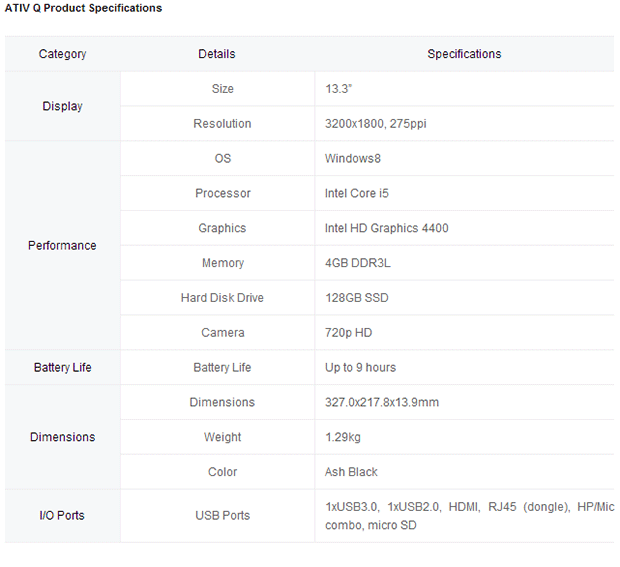Click the Windows8 OS value
This screenshot has height=567, width=620.
(x=352, y=158)
